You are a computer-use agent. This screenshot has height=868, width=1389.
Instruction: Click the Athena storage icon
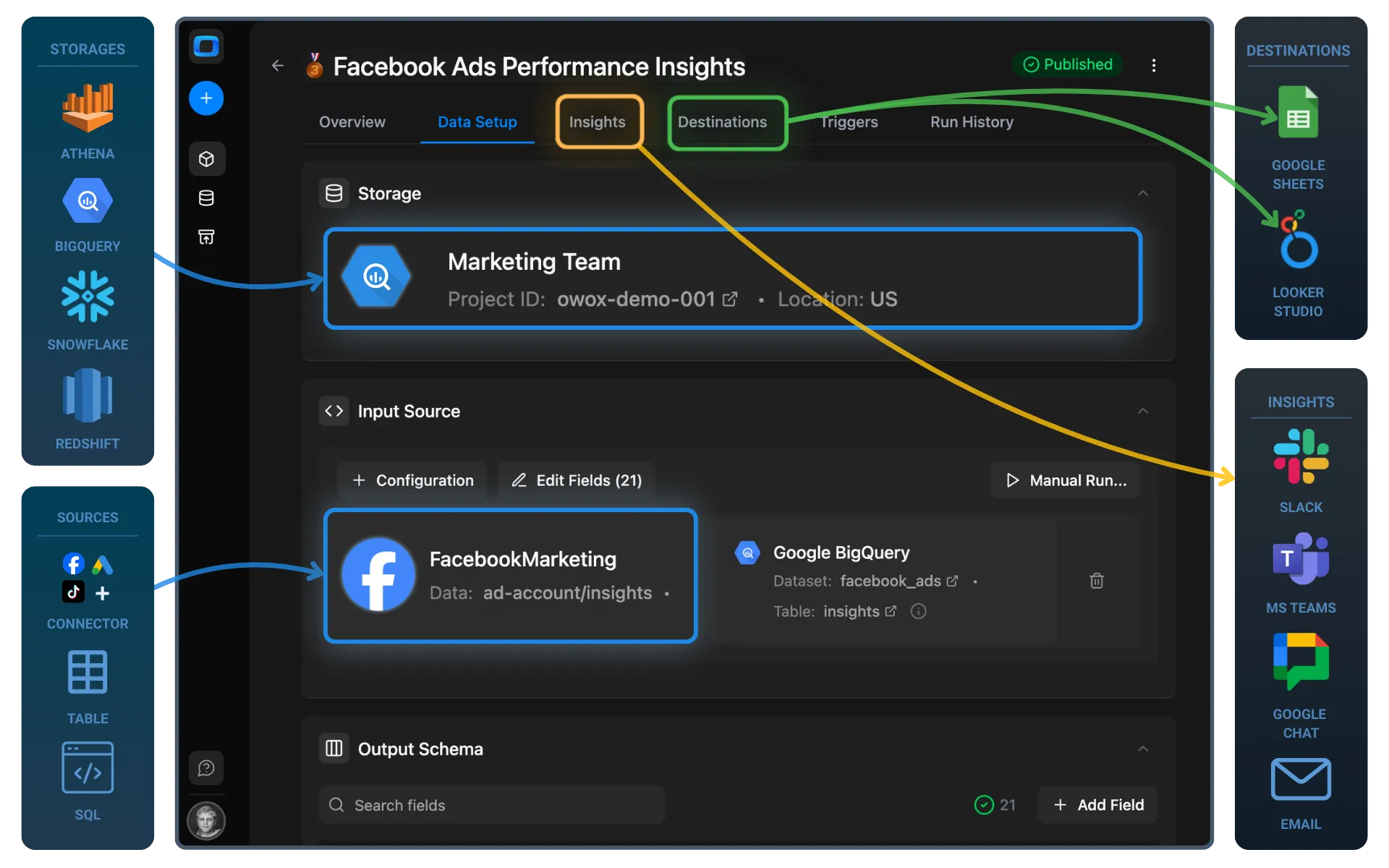tap(87, 109)
